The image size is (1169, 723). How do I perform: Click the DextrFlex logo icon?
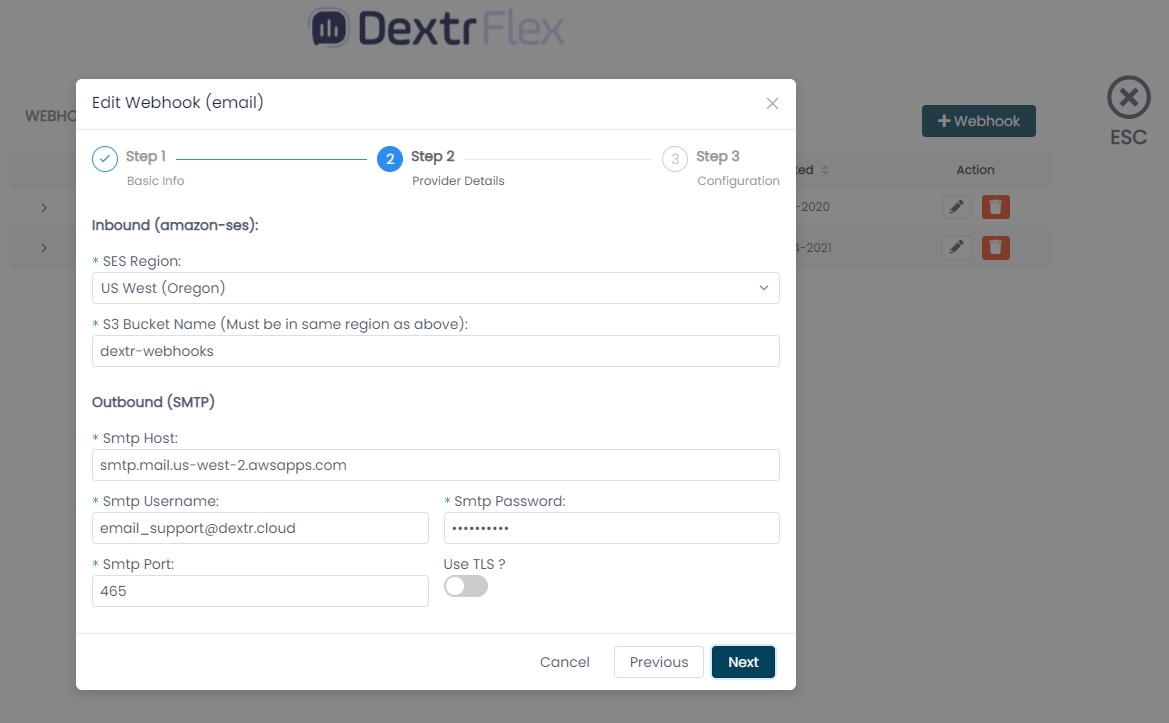pos(329,28)
